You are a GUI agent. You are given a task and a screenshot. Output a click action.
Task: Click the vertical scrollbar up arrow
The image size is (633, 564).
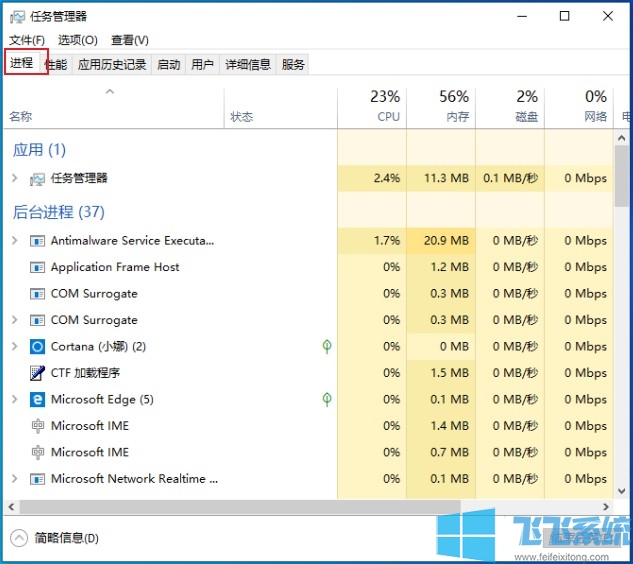[622, 138]
